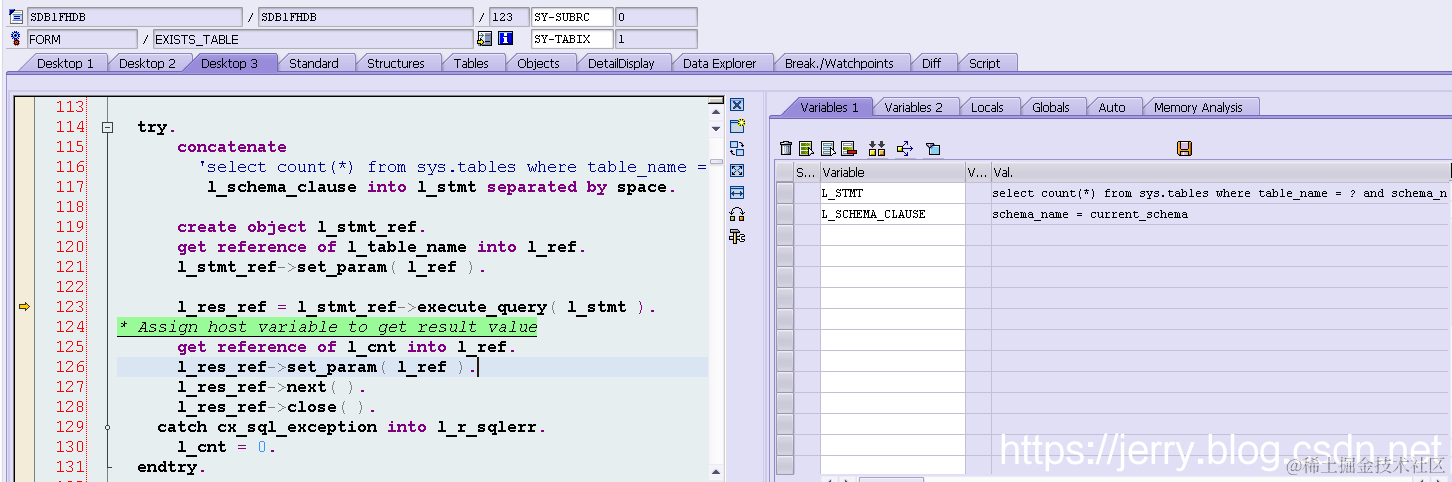Click the main program icon beside SDB1FHDB
The width and height of the screenshot is (1452, 482).
(x=16, y=17)
